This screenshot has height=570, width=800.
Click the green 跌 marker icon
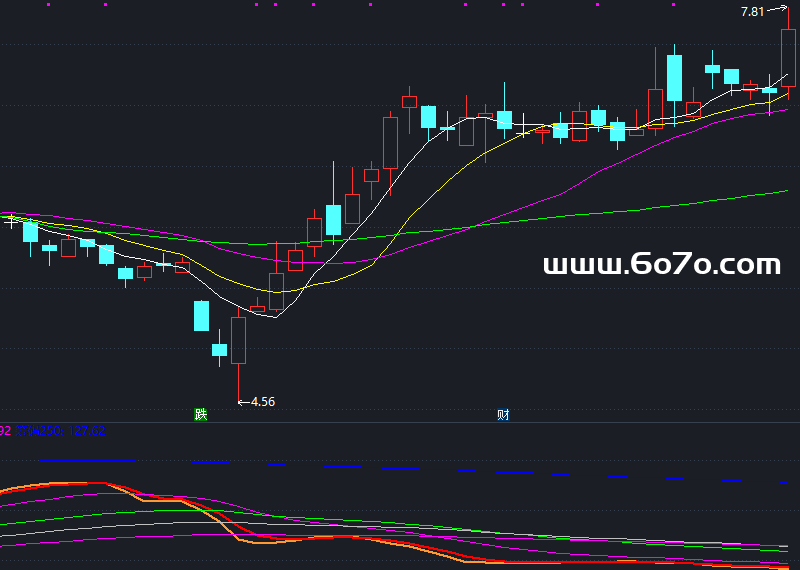[x=201, y=414]
